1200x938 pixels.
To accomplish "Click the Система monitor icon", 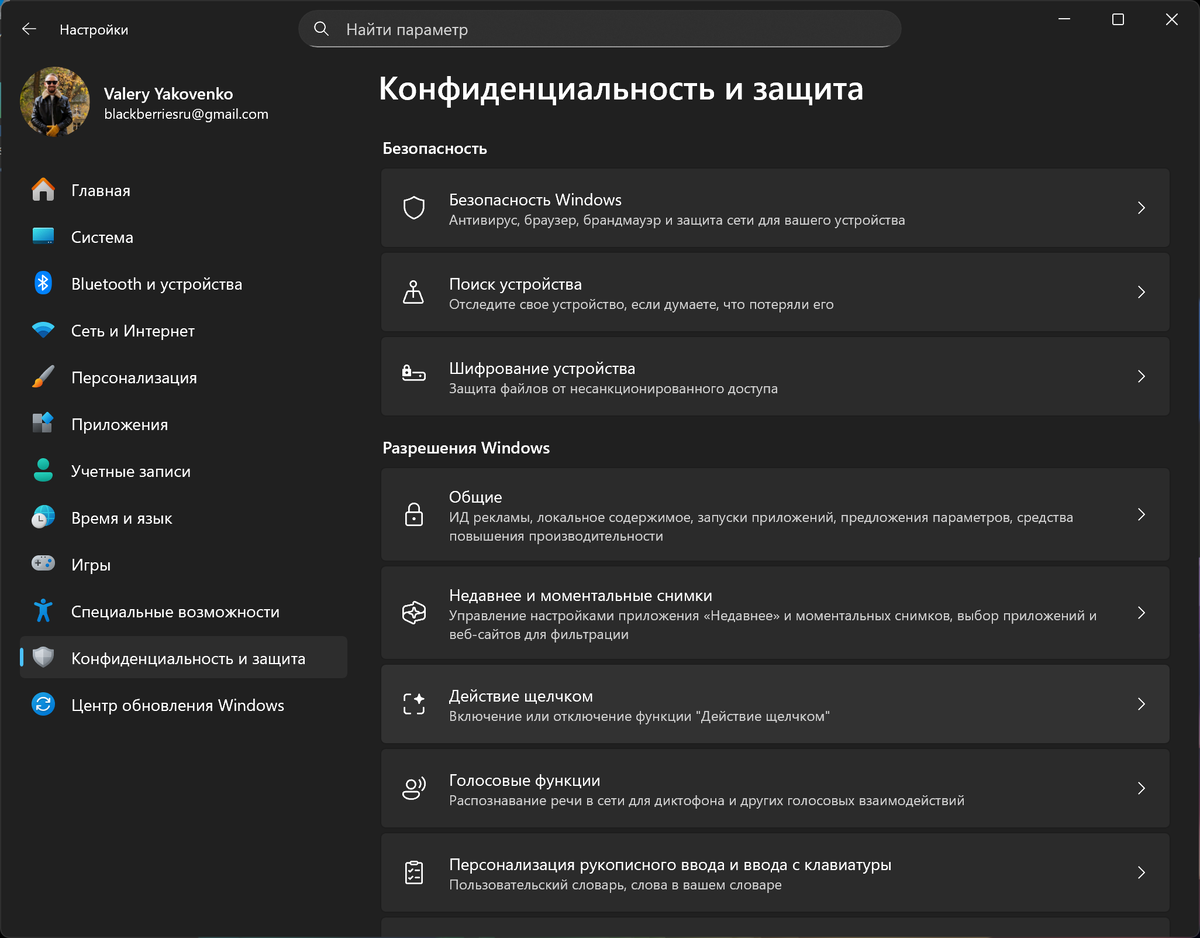I will click(43, 237).
